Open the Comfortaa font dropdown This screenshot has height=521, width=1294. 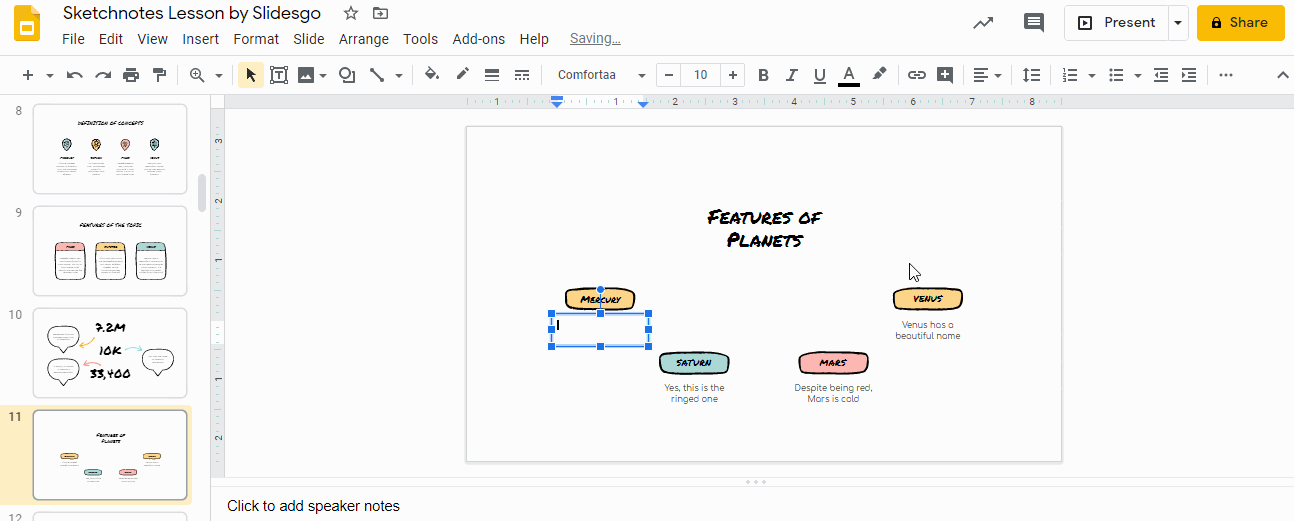point(601,75)
